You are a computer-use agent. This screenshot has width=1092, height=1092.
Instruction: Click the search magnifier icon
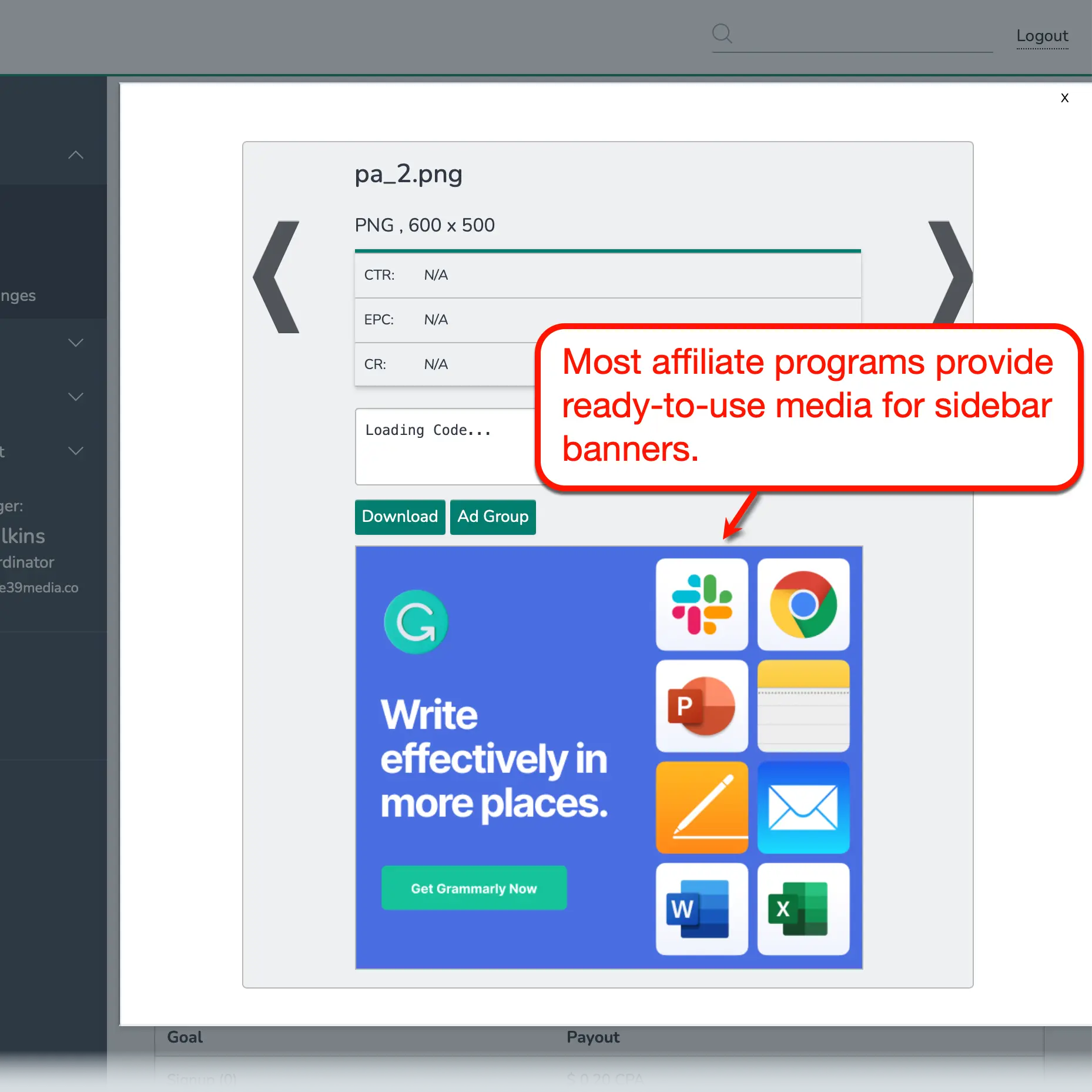(x=722, y=34)
